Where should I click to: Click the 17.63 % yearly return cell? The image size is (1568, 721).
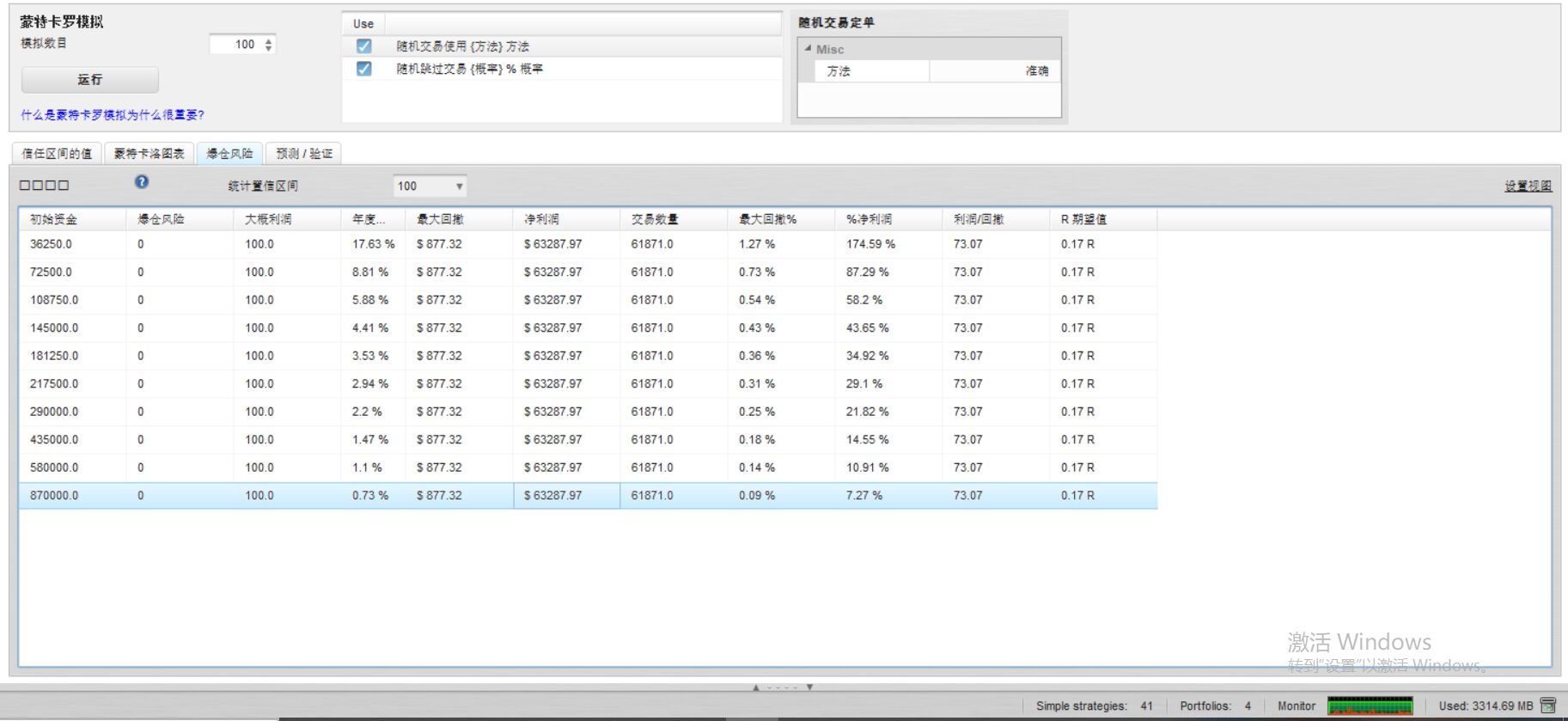point(373,244)
